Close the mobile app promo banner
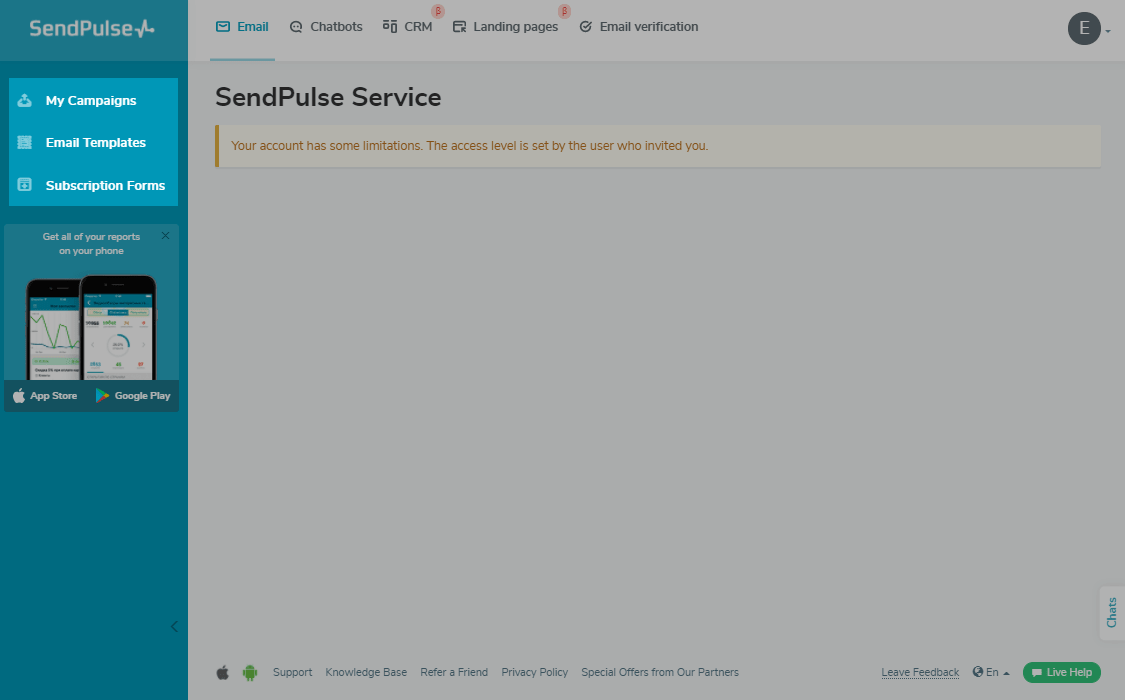Screen dimensions: 1125x700 tap(166, 236)
